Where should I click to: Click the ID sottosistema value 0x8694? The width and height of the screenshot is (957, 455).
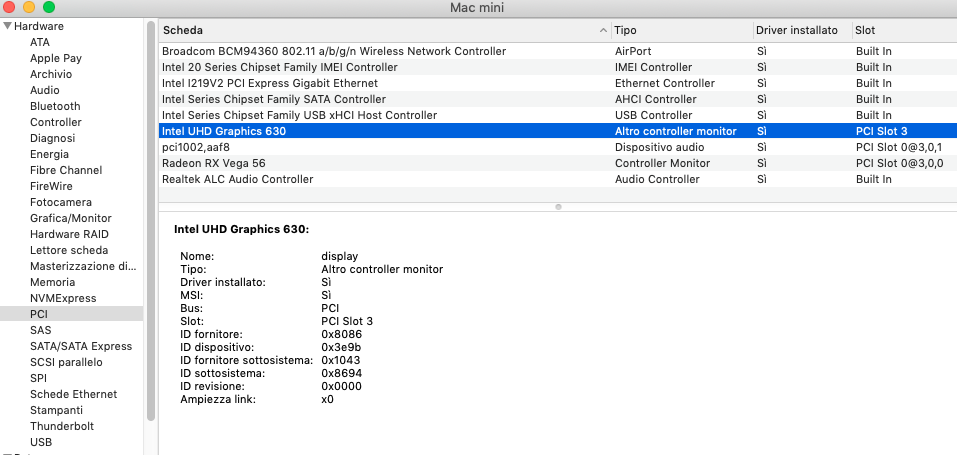coord(341,373)
